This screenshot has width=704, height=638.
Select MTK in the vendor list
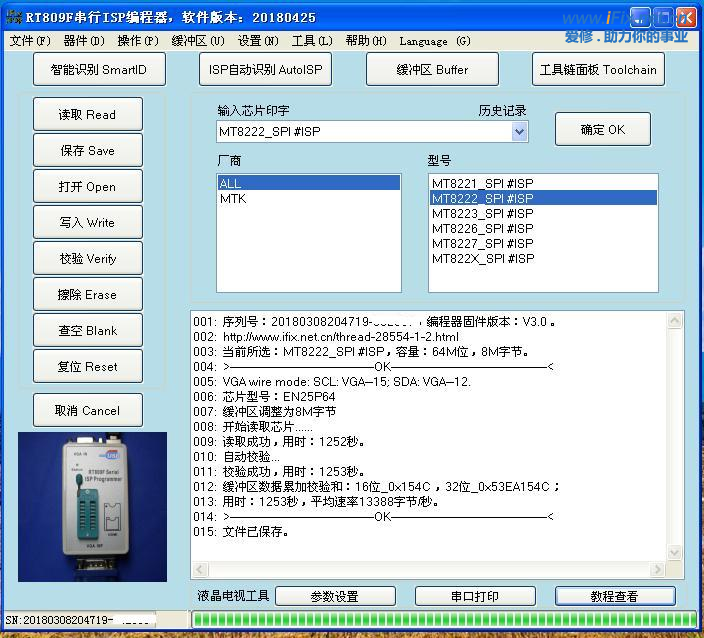pos(308,198)
